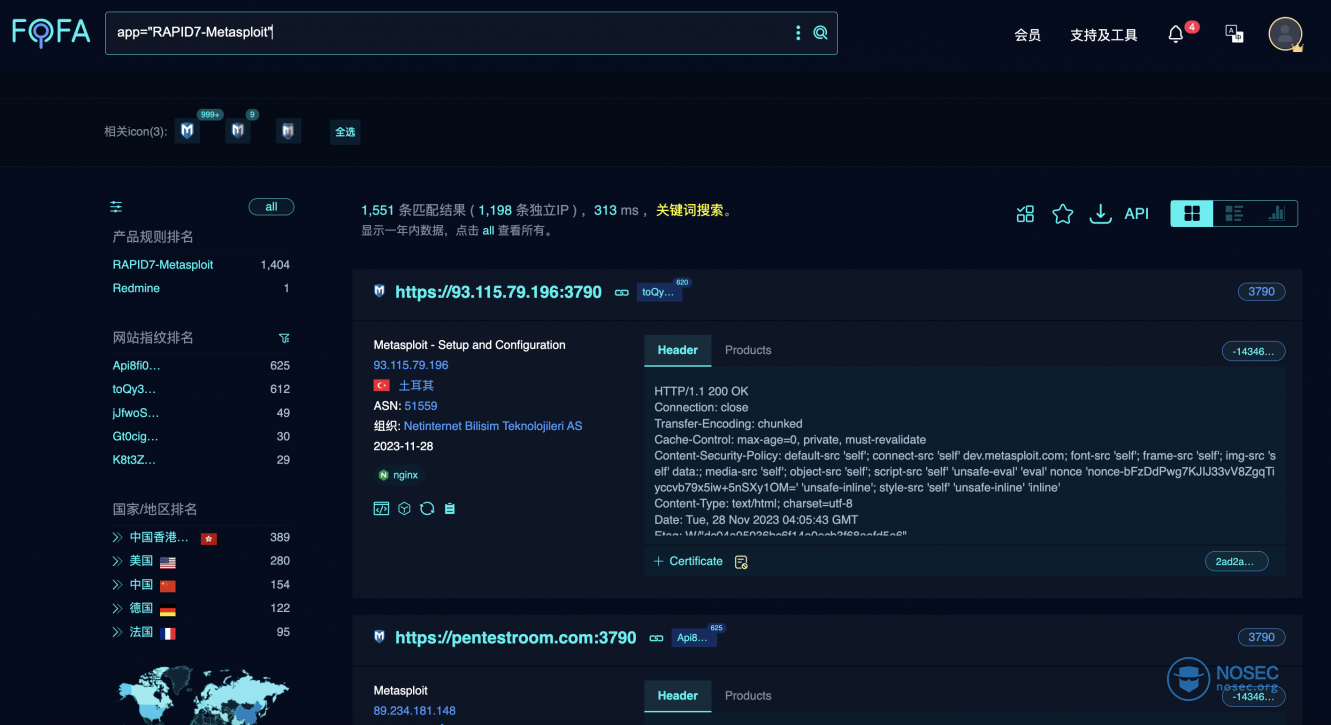1331x725 pixels.
Task: Open the https://93.115.79.196:3790 result link
Action: (x=498, y=292)
